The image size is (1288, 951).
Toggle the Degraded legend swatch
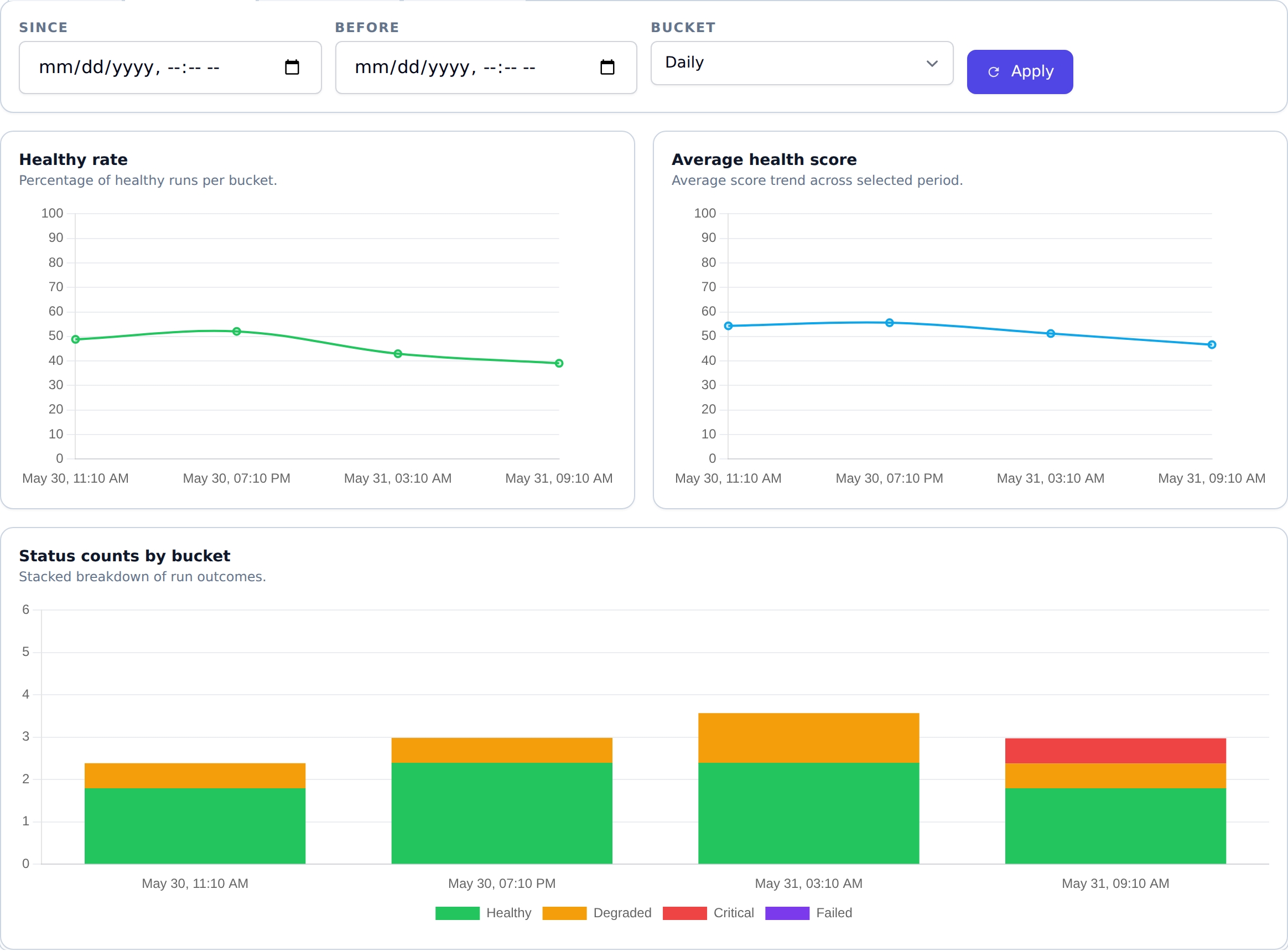pyautogui.click(x=564, y=913)
